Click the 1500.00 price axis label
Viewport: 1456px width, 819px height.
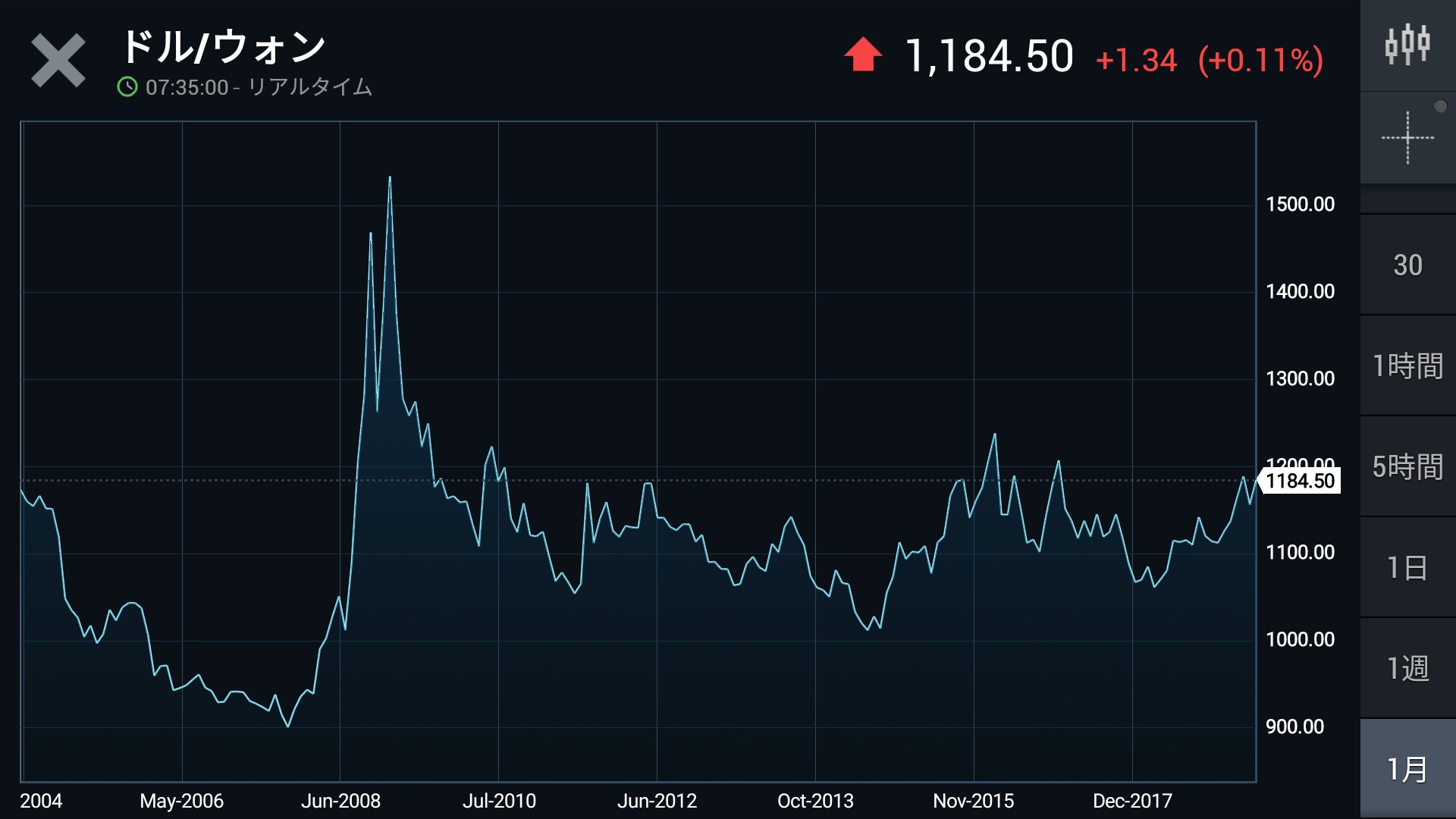coord(1300,204)
